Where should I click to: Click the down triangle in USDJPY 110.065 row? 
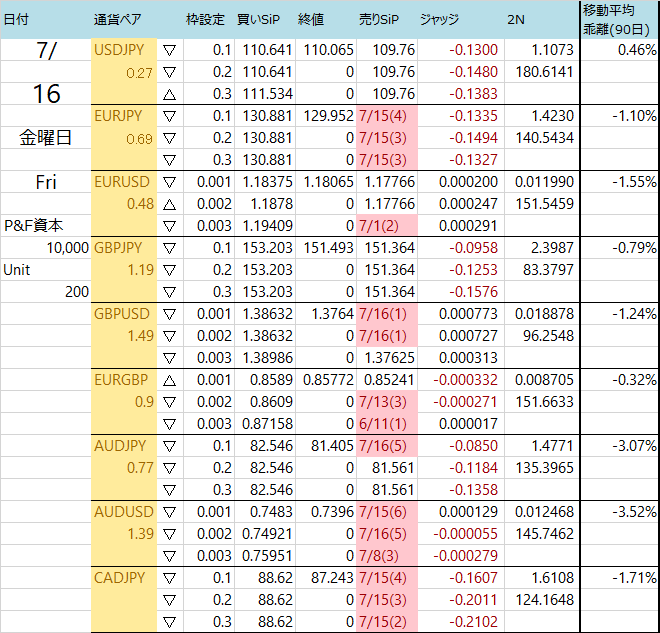coord(169,51)
